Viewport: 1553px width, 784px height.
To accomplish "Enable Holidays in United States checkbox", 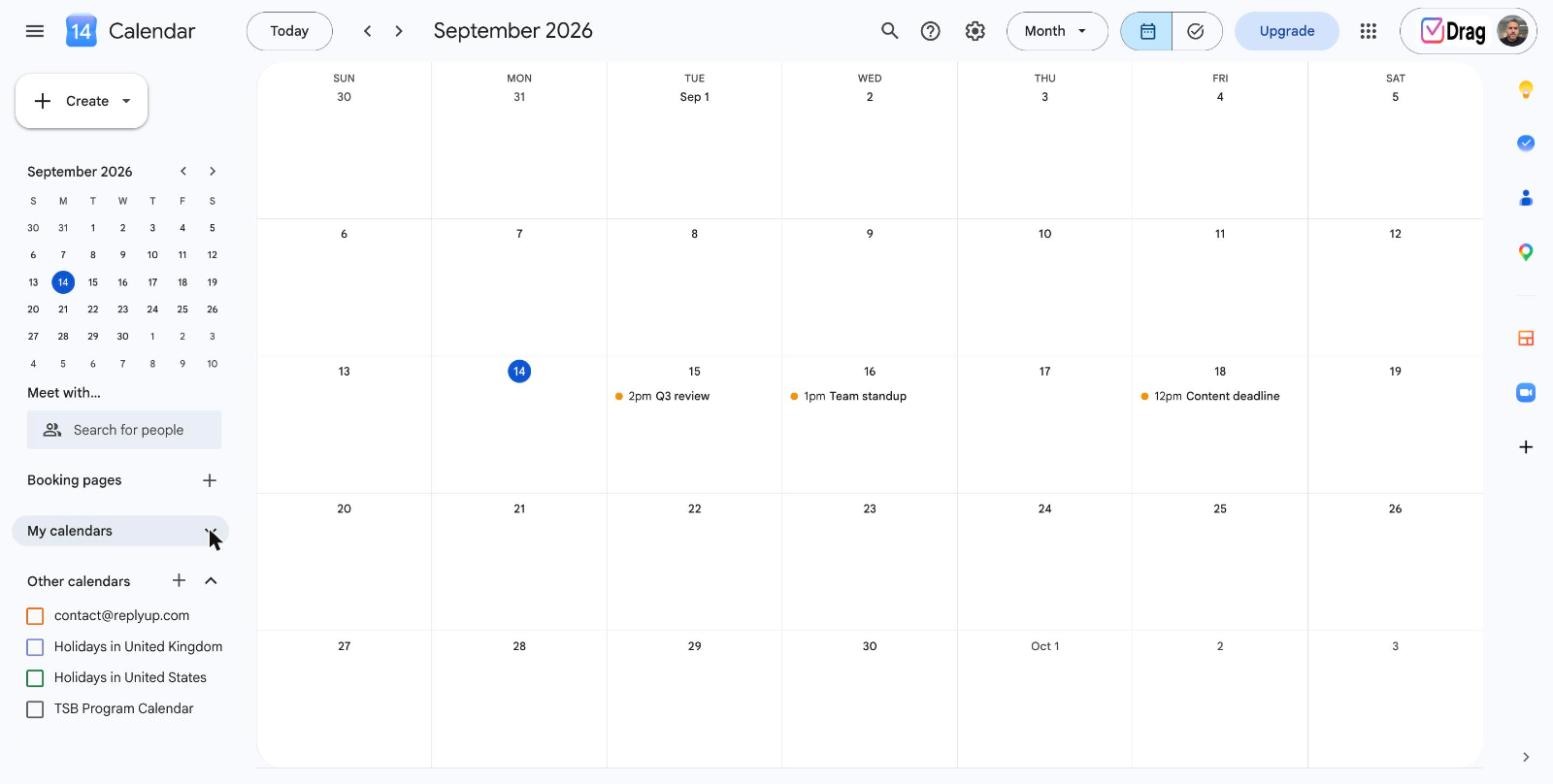I will pyautogui.click(x=35, y=678).
